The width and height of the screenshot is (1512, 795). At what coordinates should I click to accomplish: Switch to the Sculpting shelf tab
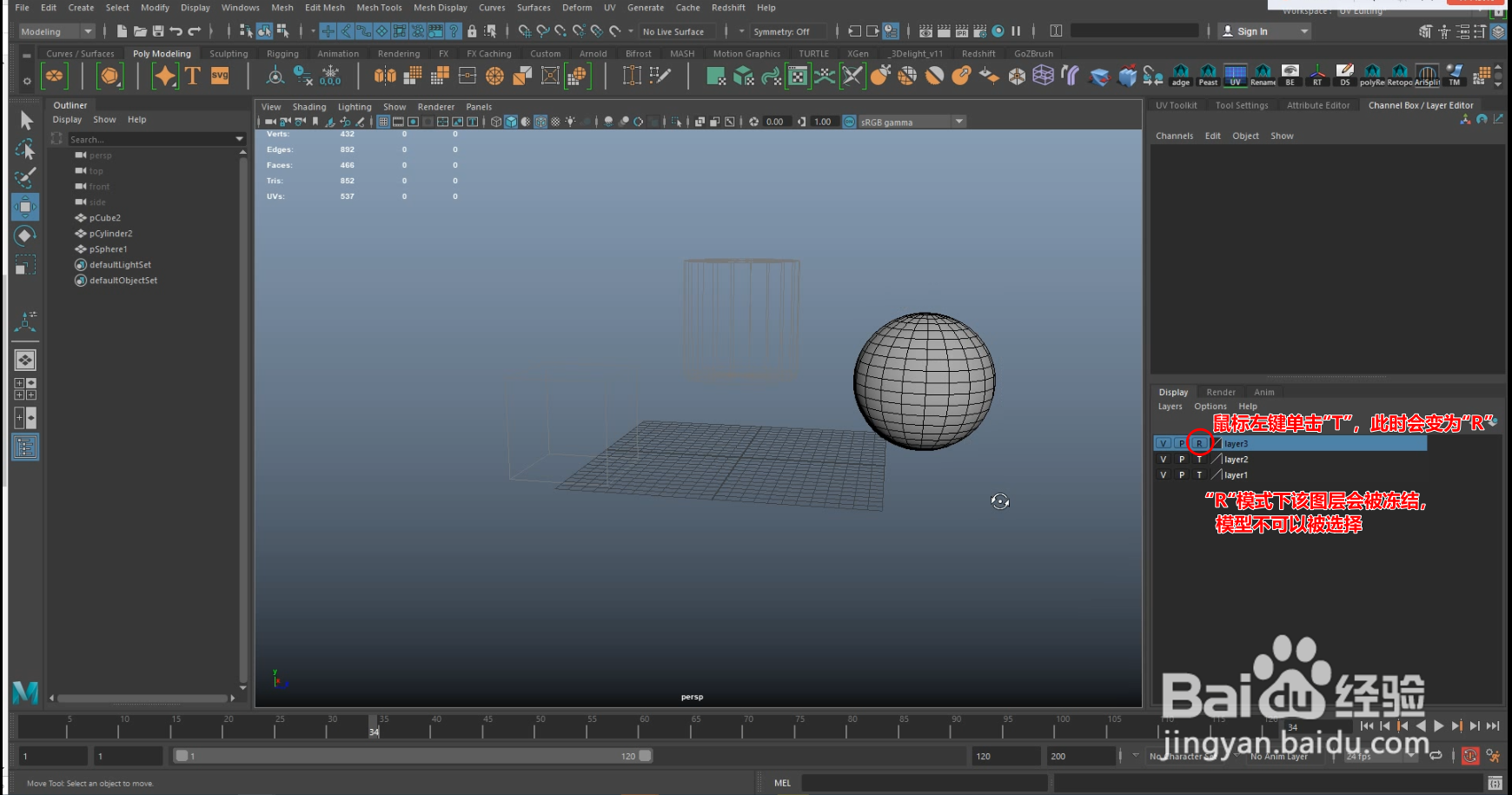229,54
